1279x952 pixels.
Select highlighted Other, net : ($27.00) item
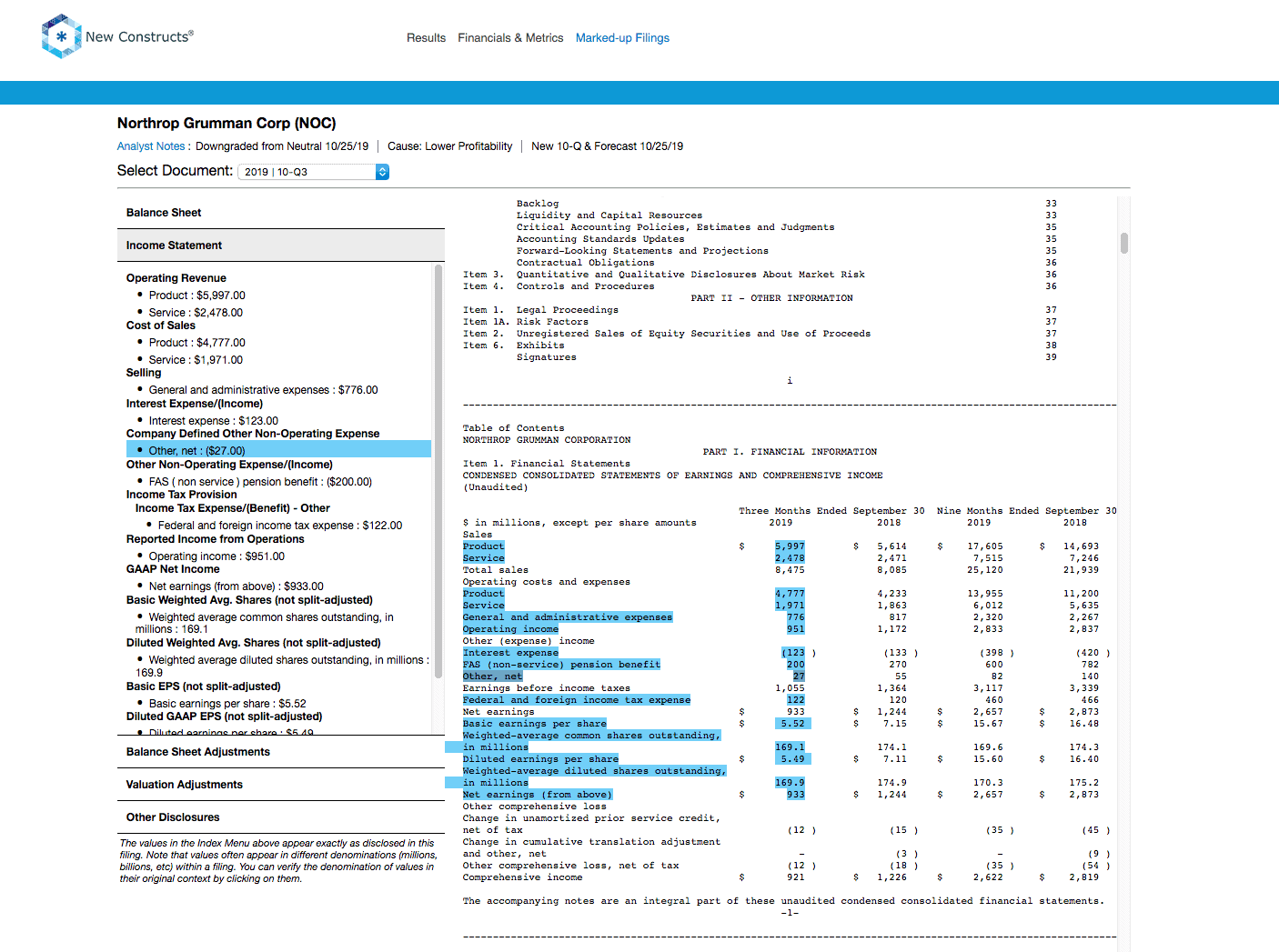[278, 450]
